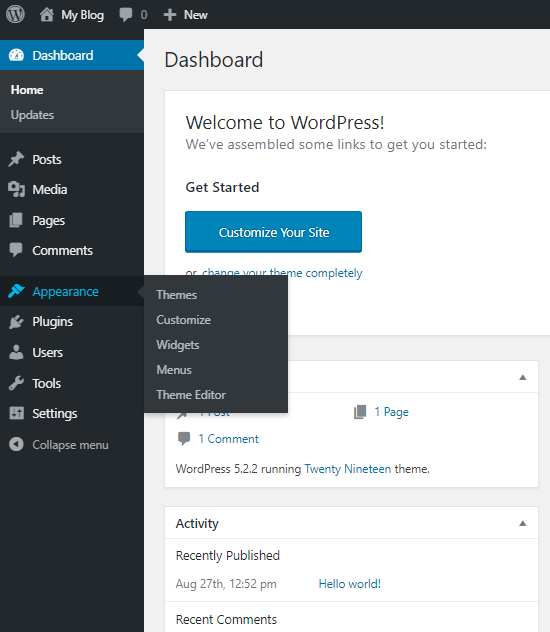The image size is (550, 632).
Task: Open the 1 Comment link
Action: point(228,439)
